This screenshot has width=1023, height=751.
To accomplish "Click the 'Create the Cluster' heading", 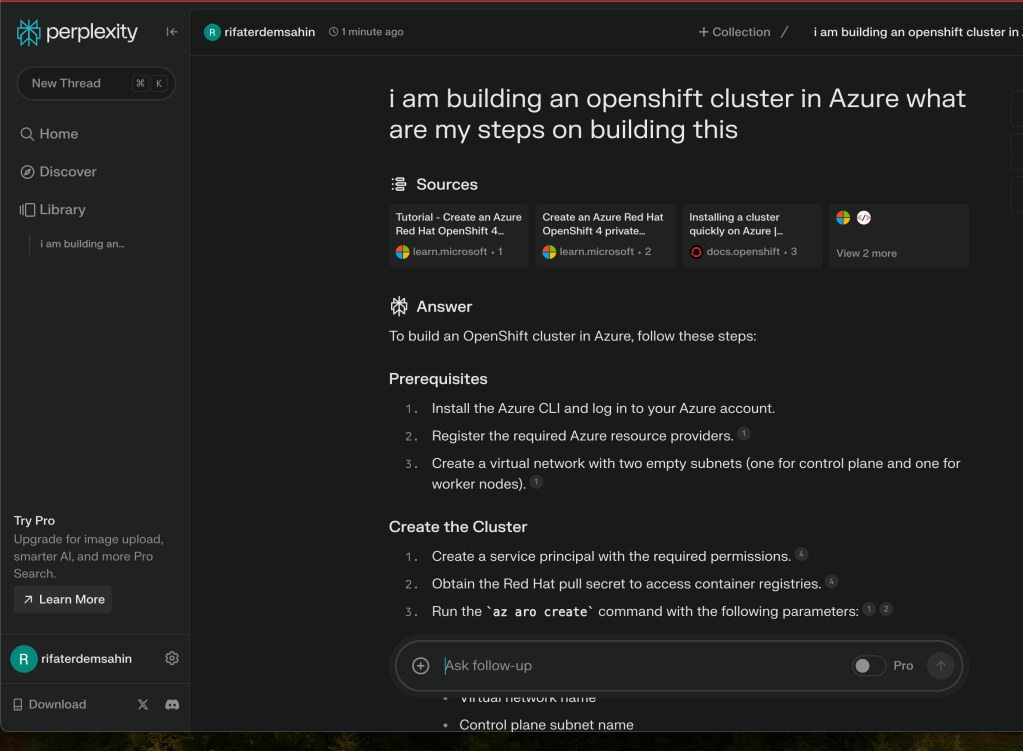I will pyautogui.click(x=458, y=527).
